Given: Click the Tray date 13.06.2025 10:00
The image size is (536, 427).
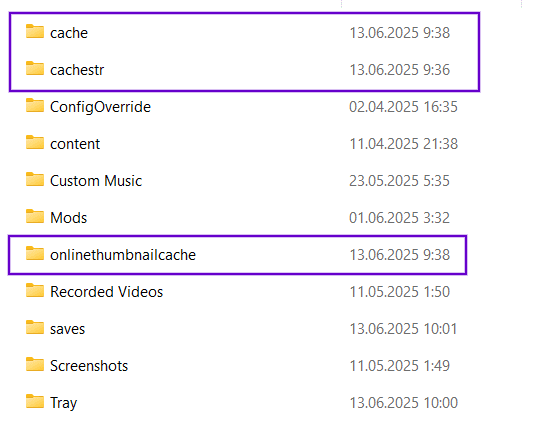Looking at the screenshot, I should [x=403, y=403].
